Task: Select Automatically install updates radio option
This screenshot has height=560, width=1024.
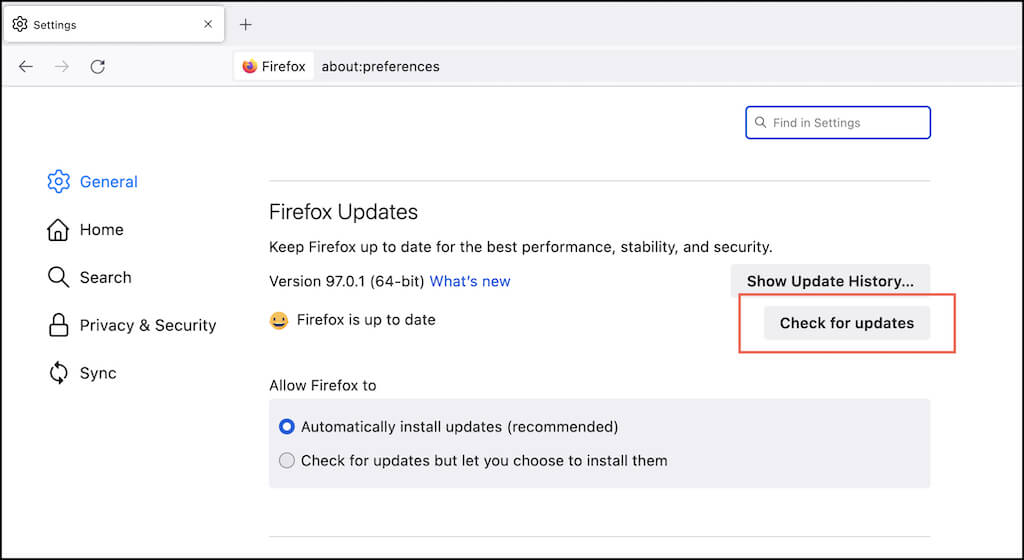Action: (287, 427)
